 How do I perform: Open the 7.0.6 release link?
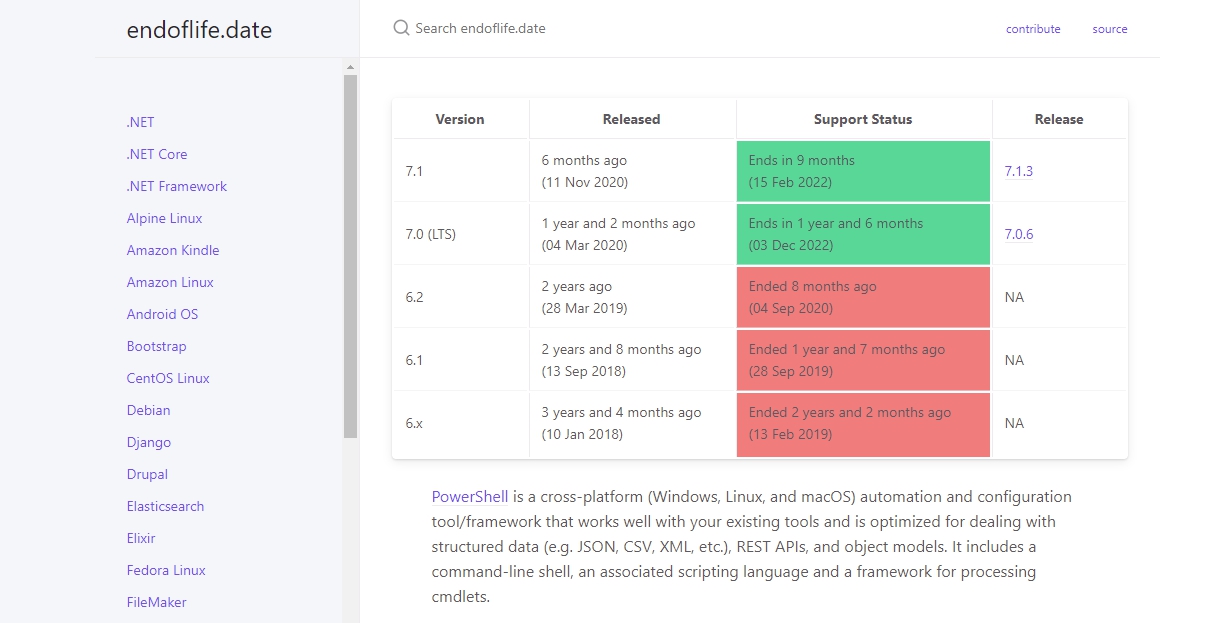pyautogui.click(x=1018, y=234)
